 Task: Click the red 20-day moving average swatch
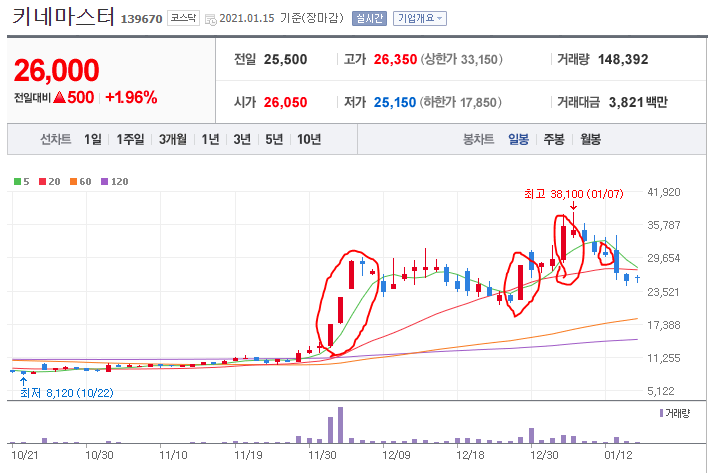click(x=42, y=181)
